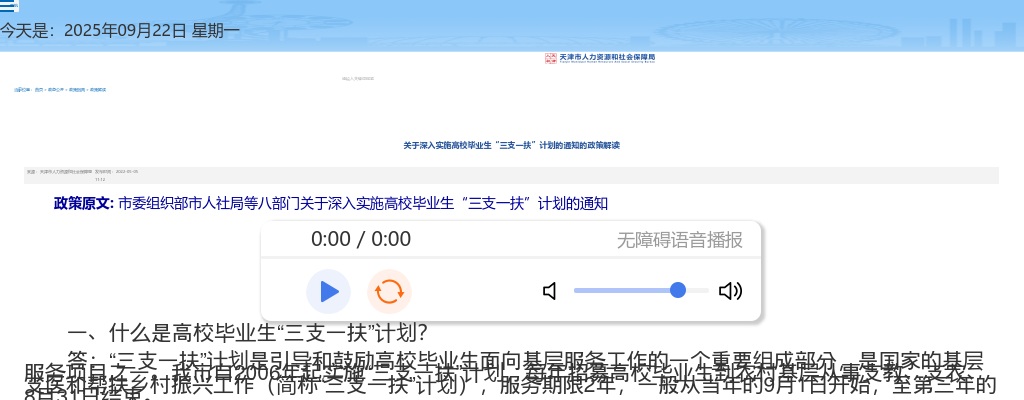Open the hamburger menu icon at top-left
The width and height of the screenshot is (1024, 400).
(9, 7)
